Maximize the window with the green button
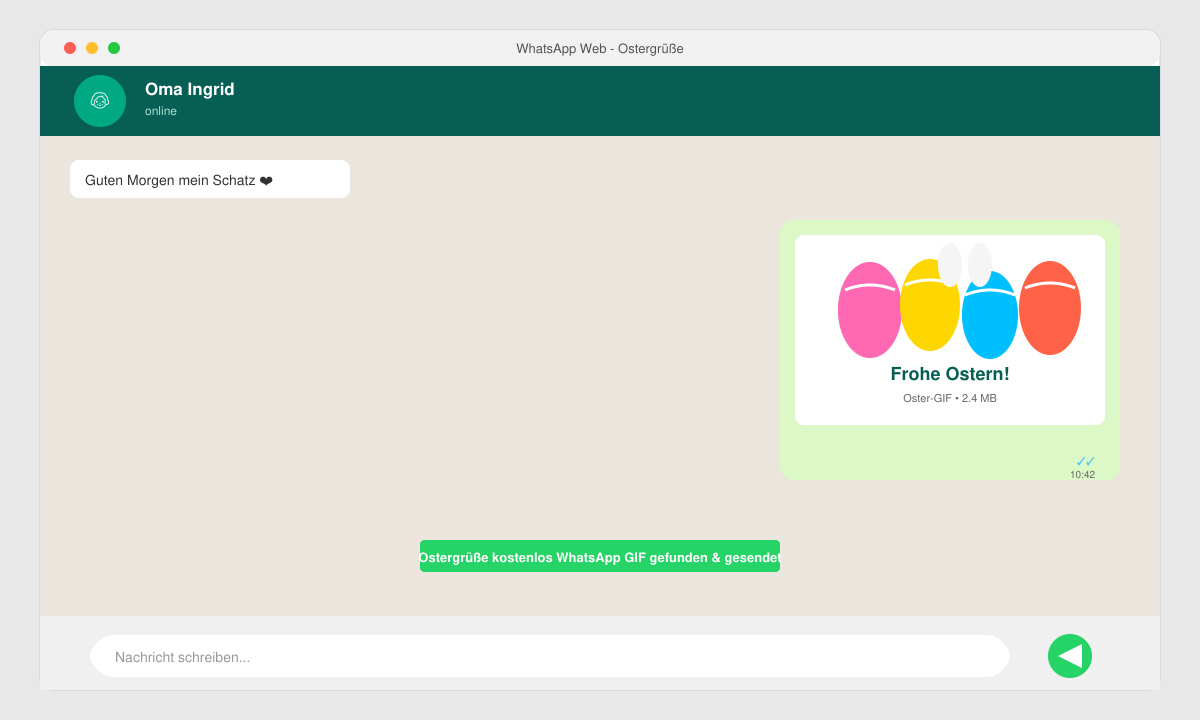Image resolution: width=1200 pixels, height=720 pixels. tap(114, 48)
